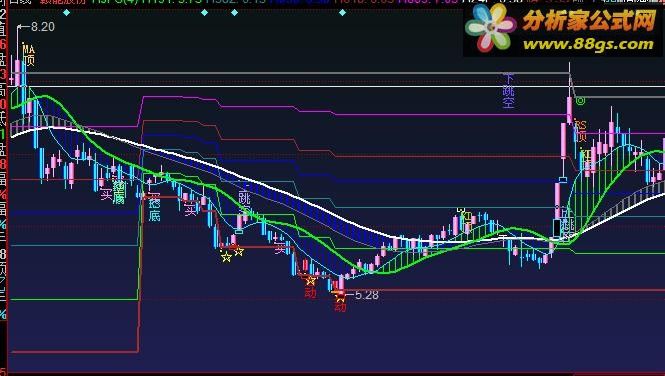Click the MA顶 signal label
665x376 pixels.
point(28,55)
